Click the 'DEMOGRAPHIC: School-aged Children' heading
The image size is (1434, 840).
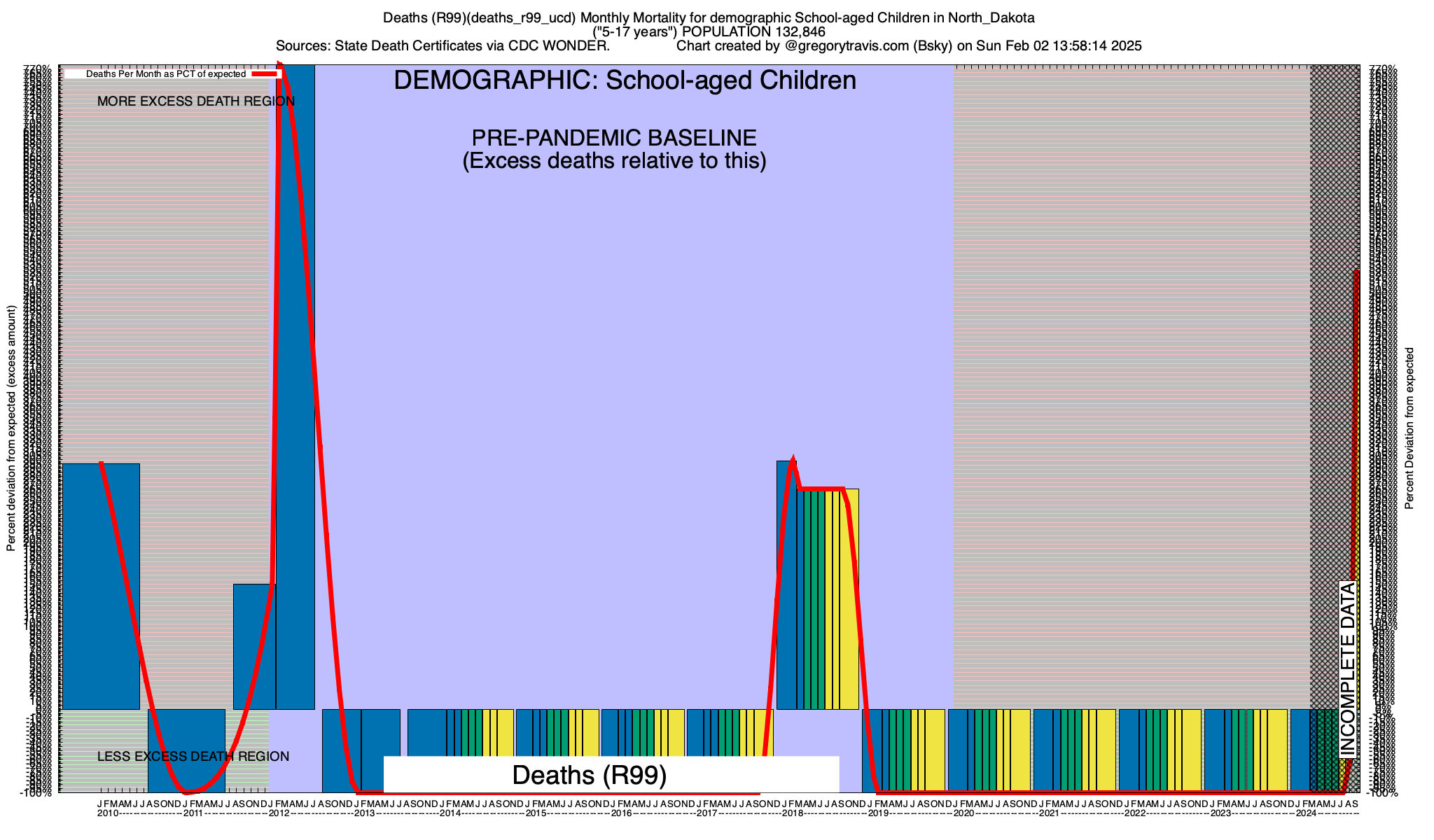pyautogui.click(x=625, y=80)
